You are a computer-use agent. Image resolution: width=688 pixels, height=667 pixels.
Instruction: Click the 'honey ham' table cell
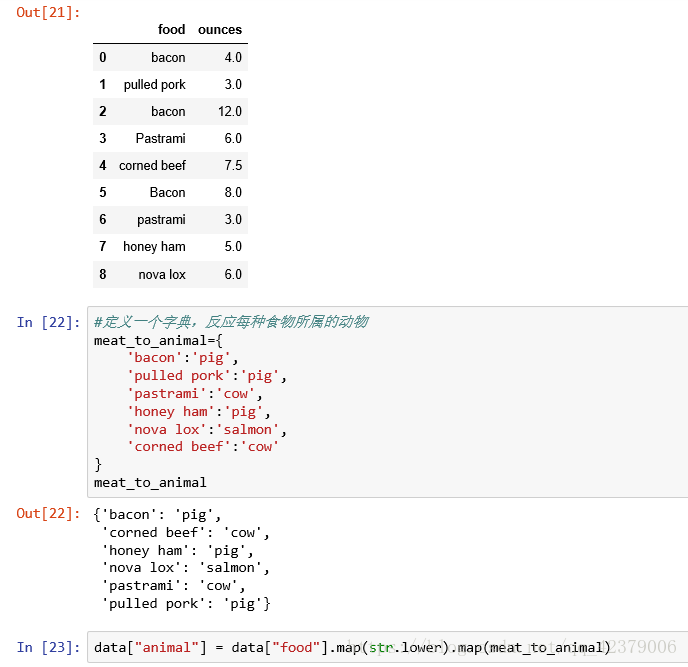[x=154, y=247]
